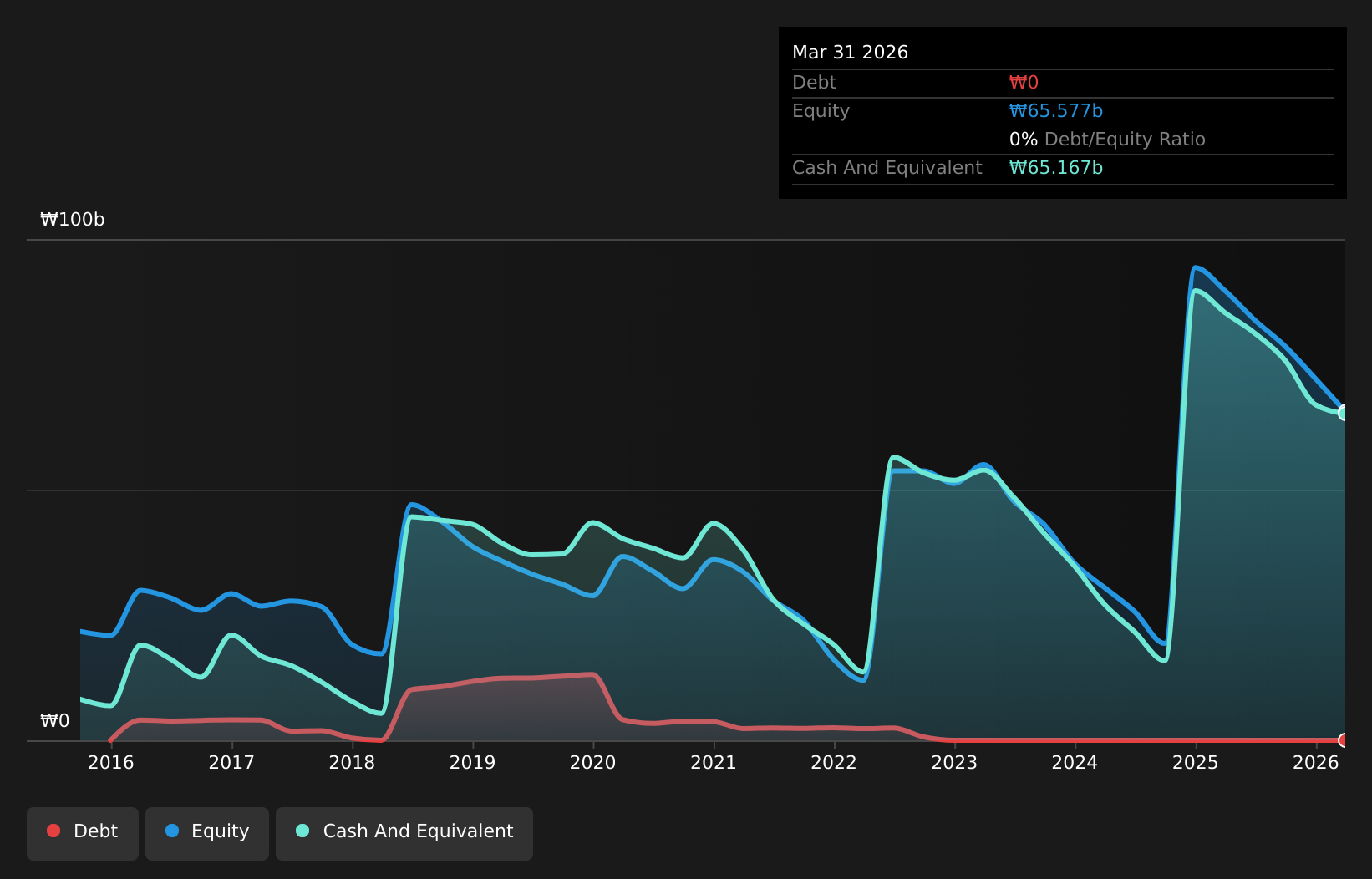The height and width of the screenshot is (879, 1372).
Task: Toggle the Debt series legend button
Action: click(83, 833)
